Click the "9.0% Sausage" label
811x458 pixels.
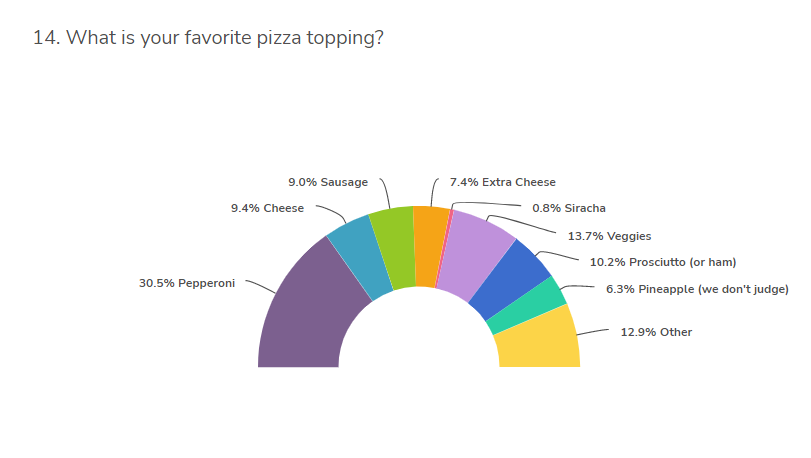point(328,182)
